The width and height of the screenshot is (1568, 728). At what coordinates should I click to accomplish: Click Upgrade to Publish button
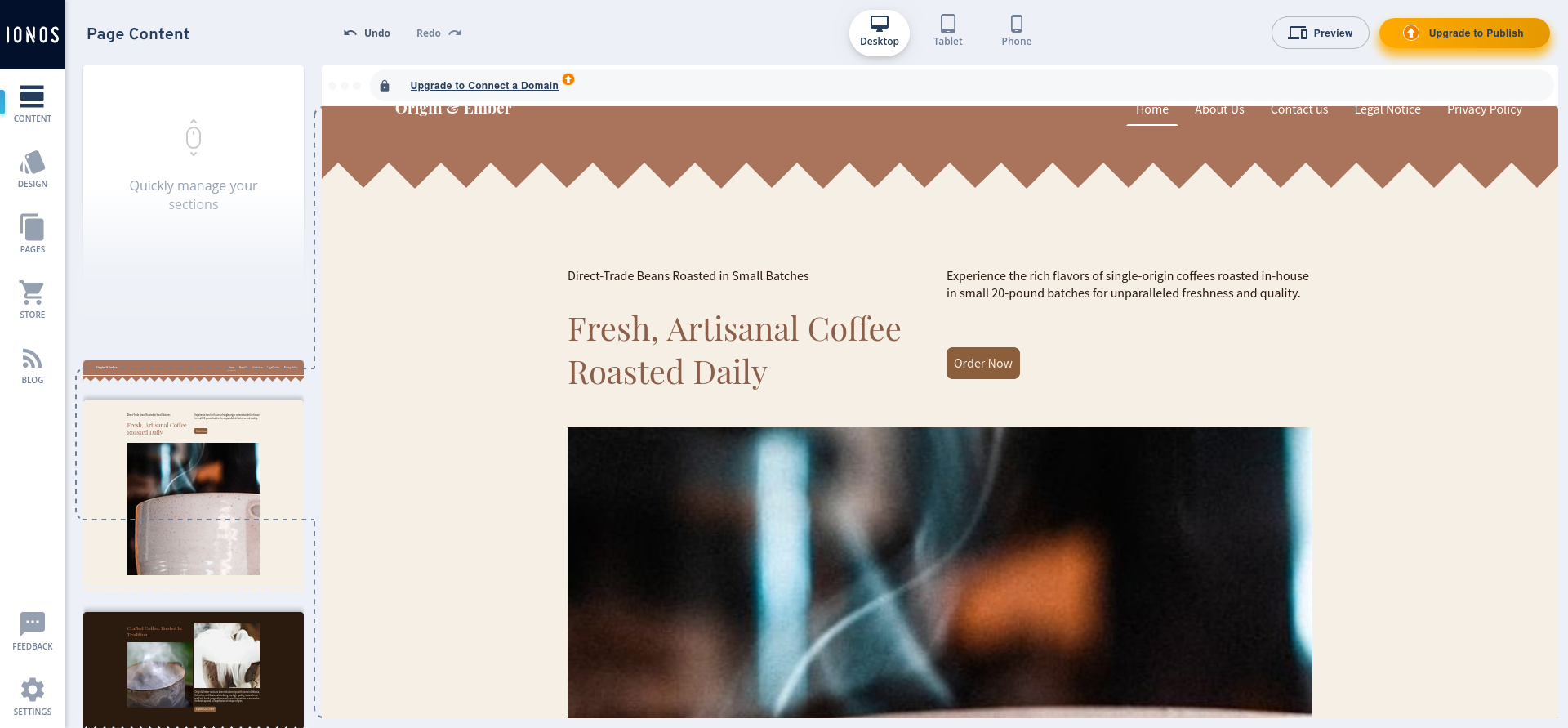[x=1464, y=33]
